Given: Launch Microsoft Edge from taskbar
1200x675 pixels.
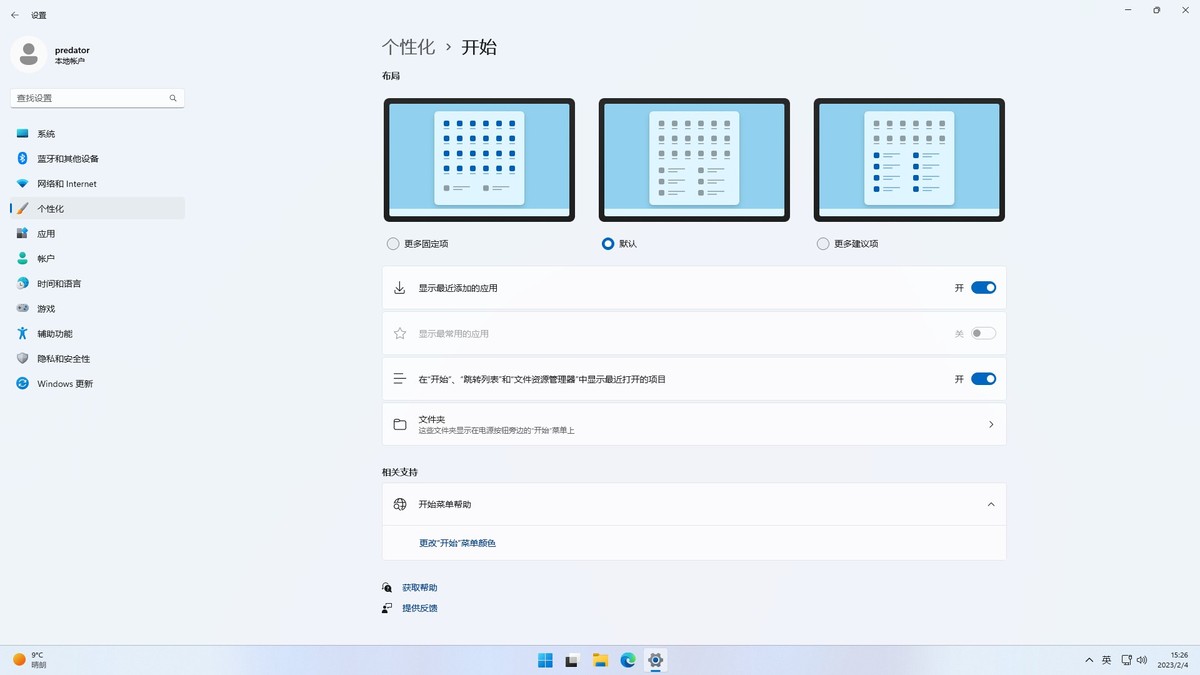Looking at the screenshot, I should 628,660.
